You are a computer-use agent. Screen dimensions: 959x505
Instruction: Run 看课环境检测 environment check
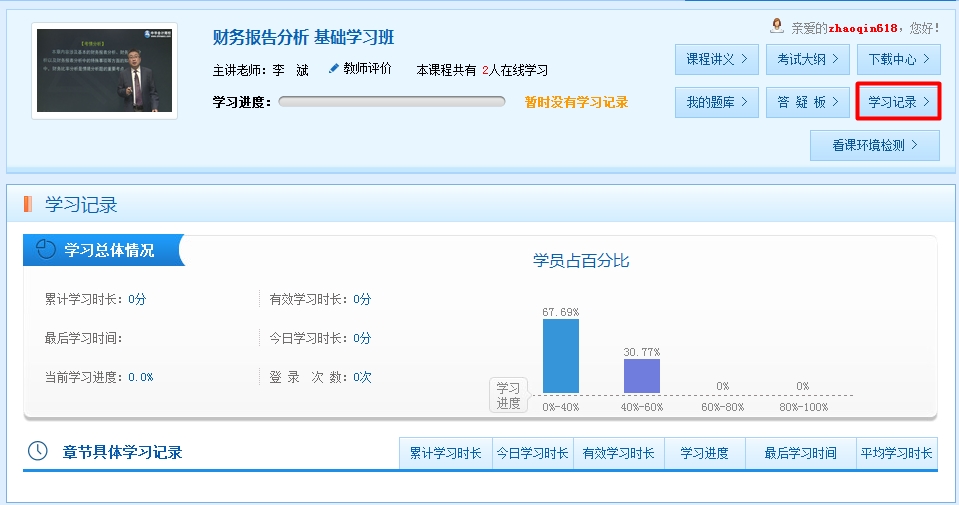coord(875,146)
